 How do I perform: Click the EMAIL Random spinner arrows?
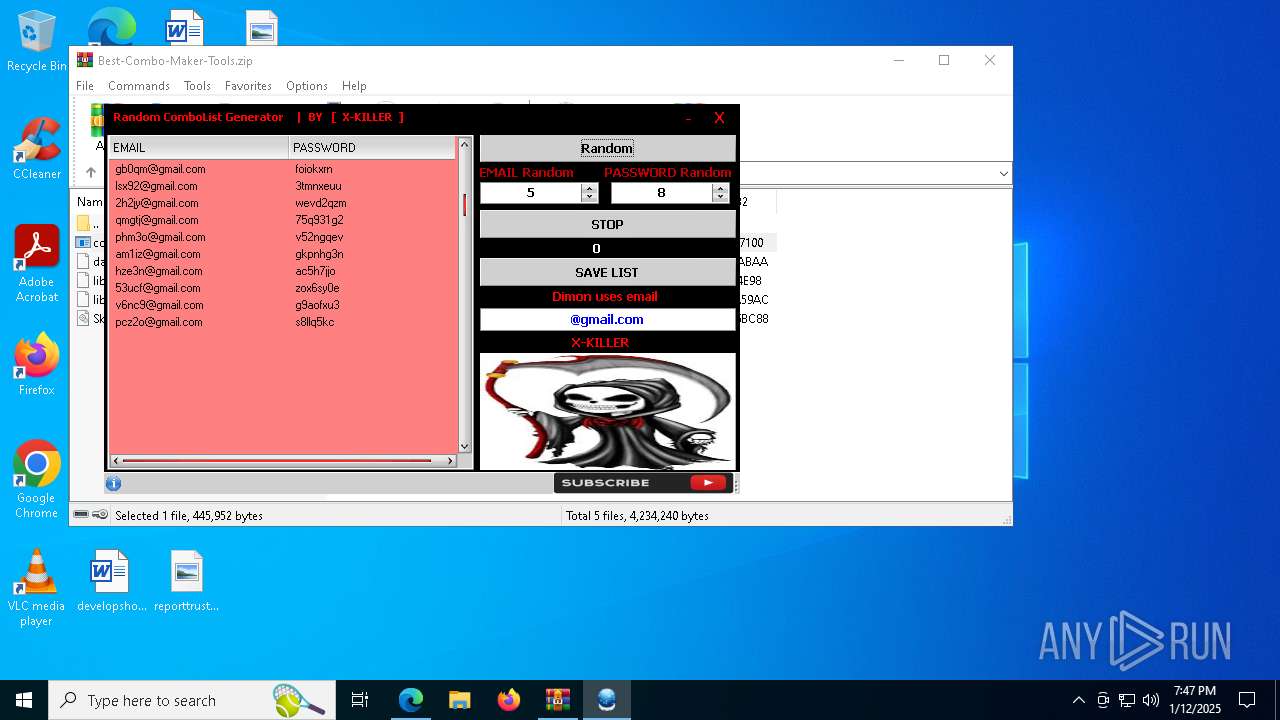(589, 193)
